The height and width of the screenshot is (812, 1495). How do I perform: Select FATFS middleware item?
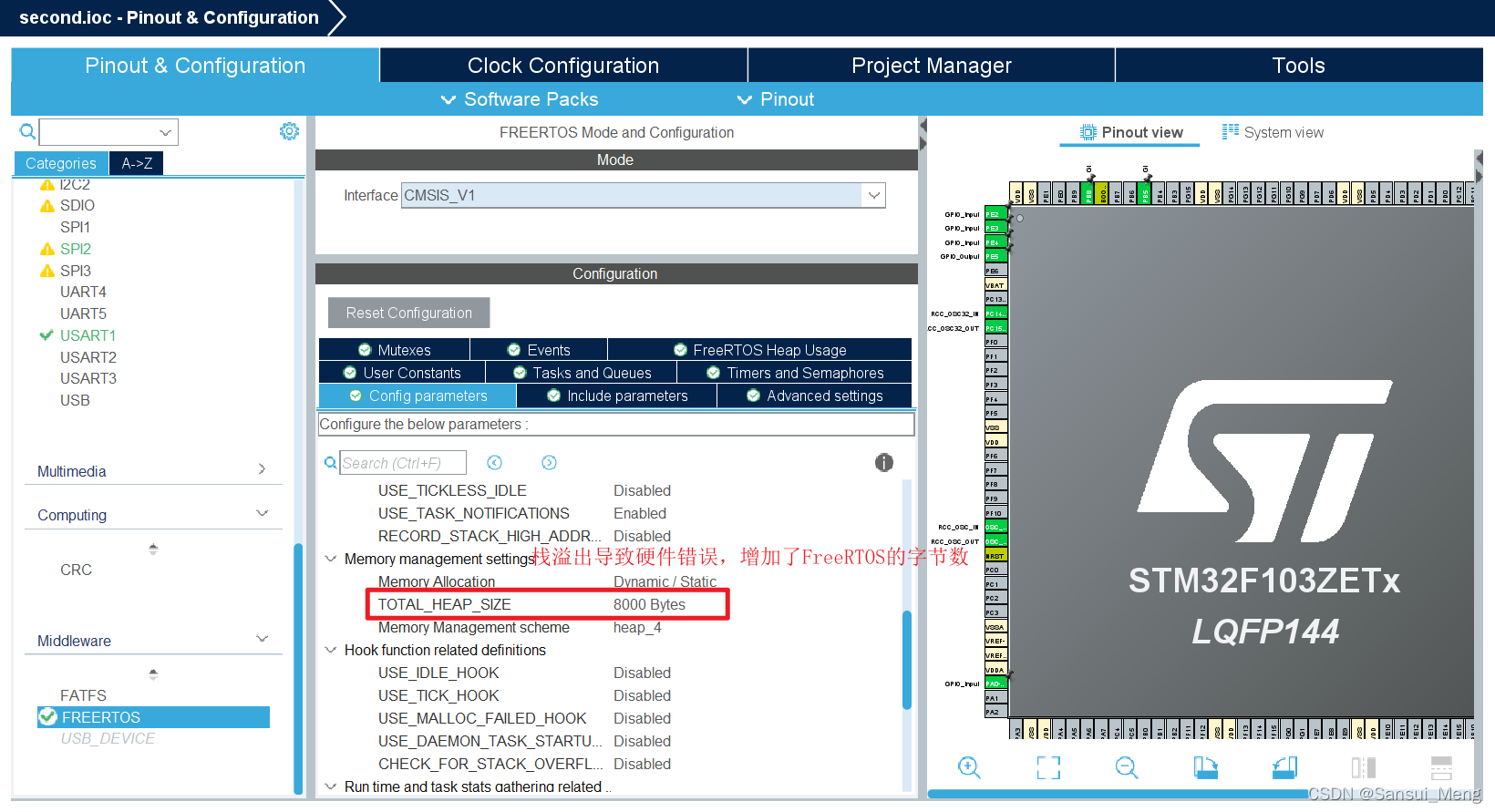click(x=83, y=695)
